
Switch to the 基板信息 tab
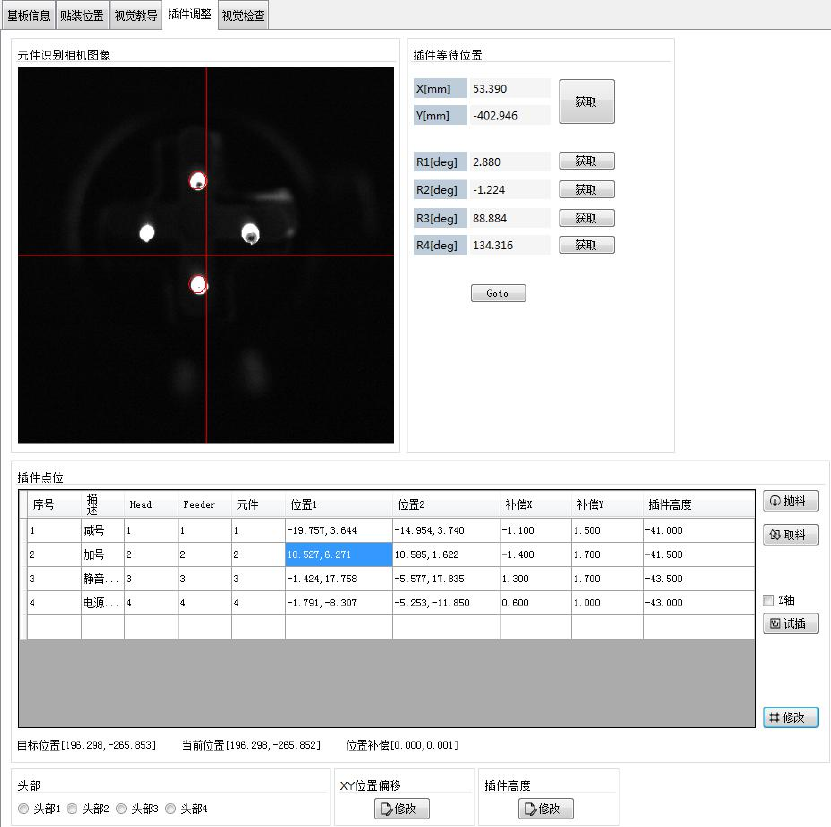[28, 16]
